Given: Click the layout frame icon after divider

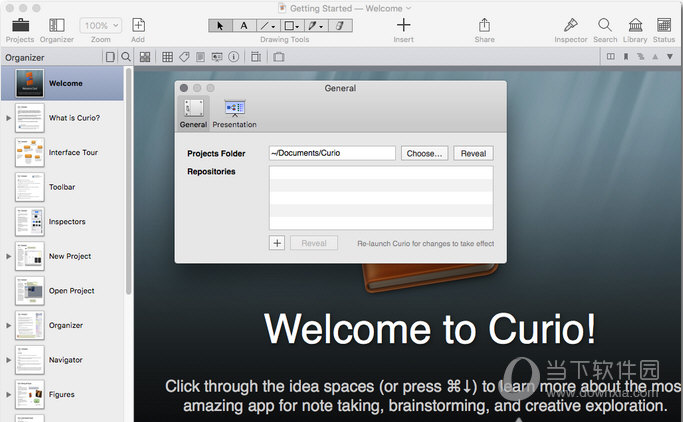Looking at the screenshot, I should point(256,57).
